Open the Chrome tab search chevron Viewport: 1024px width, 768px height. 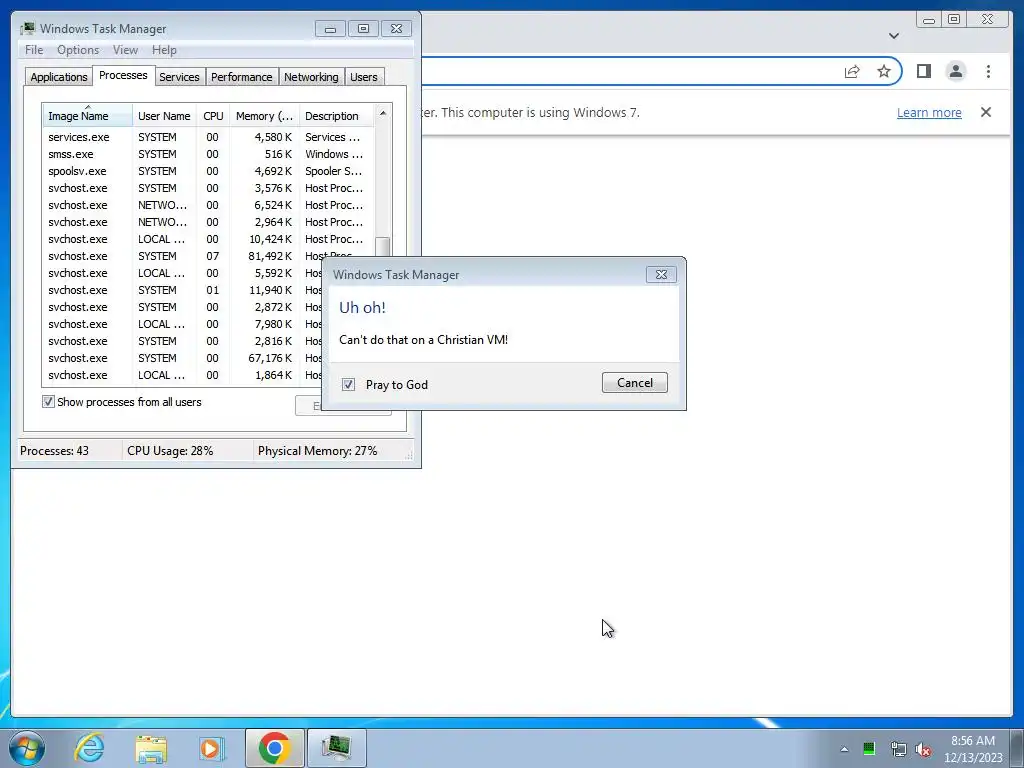coord(894,36)
